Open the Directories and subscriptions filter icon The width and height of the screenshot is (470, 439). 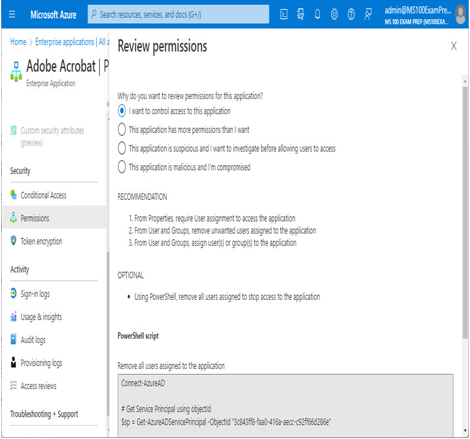click(x=301, y=14)
